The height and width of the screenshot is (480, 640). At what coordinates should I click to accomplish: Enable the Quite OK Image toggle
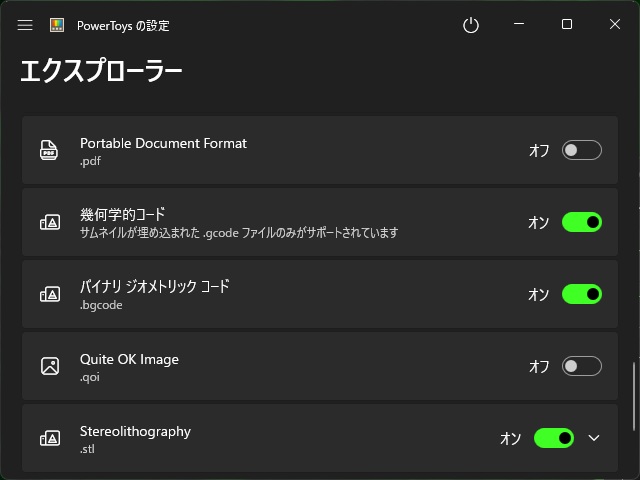tap(582, 366)
